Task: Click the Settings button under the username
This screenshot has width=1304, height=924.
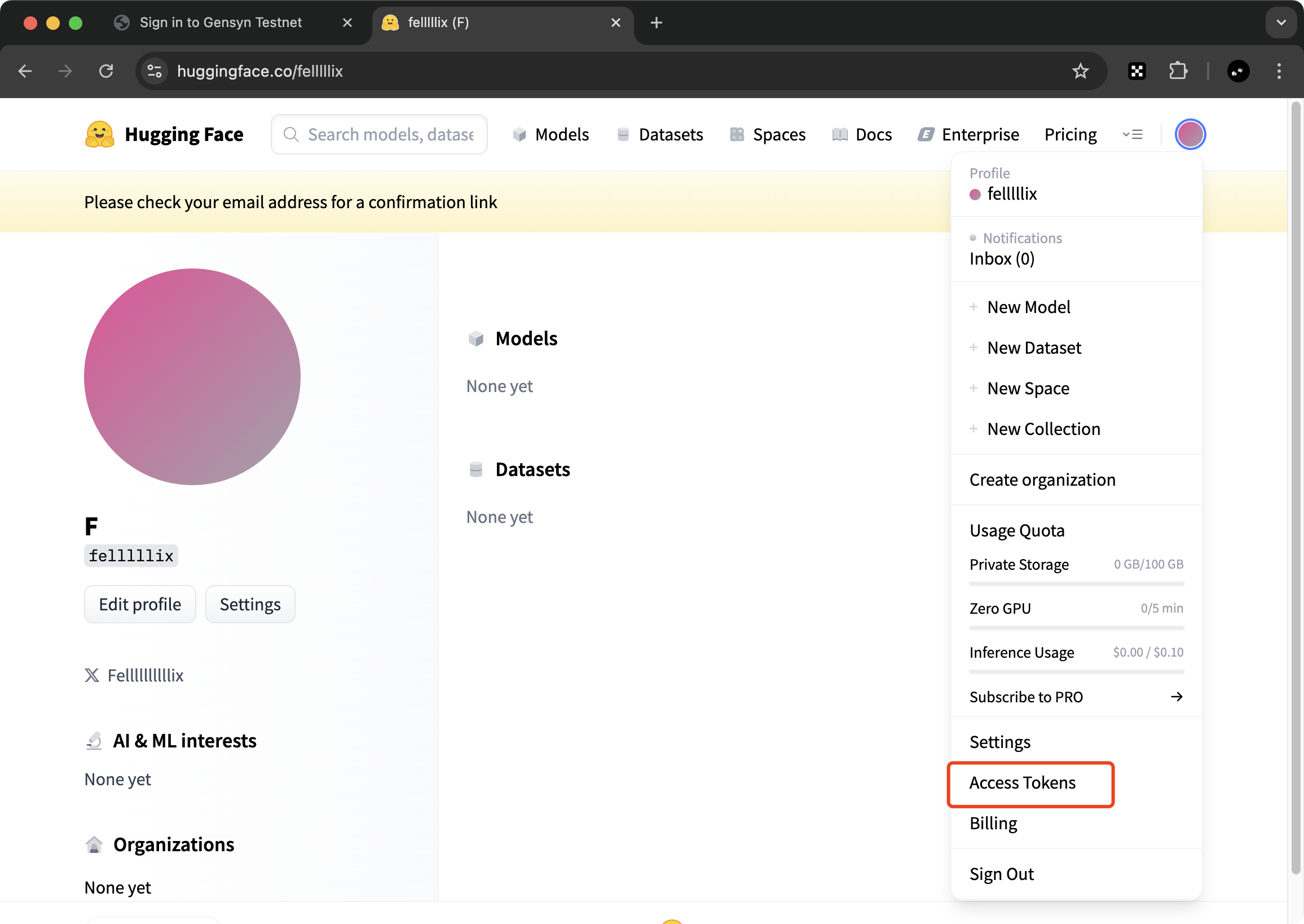Action: click(250, 604)
